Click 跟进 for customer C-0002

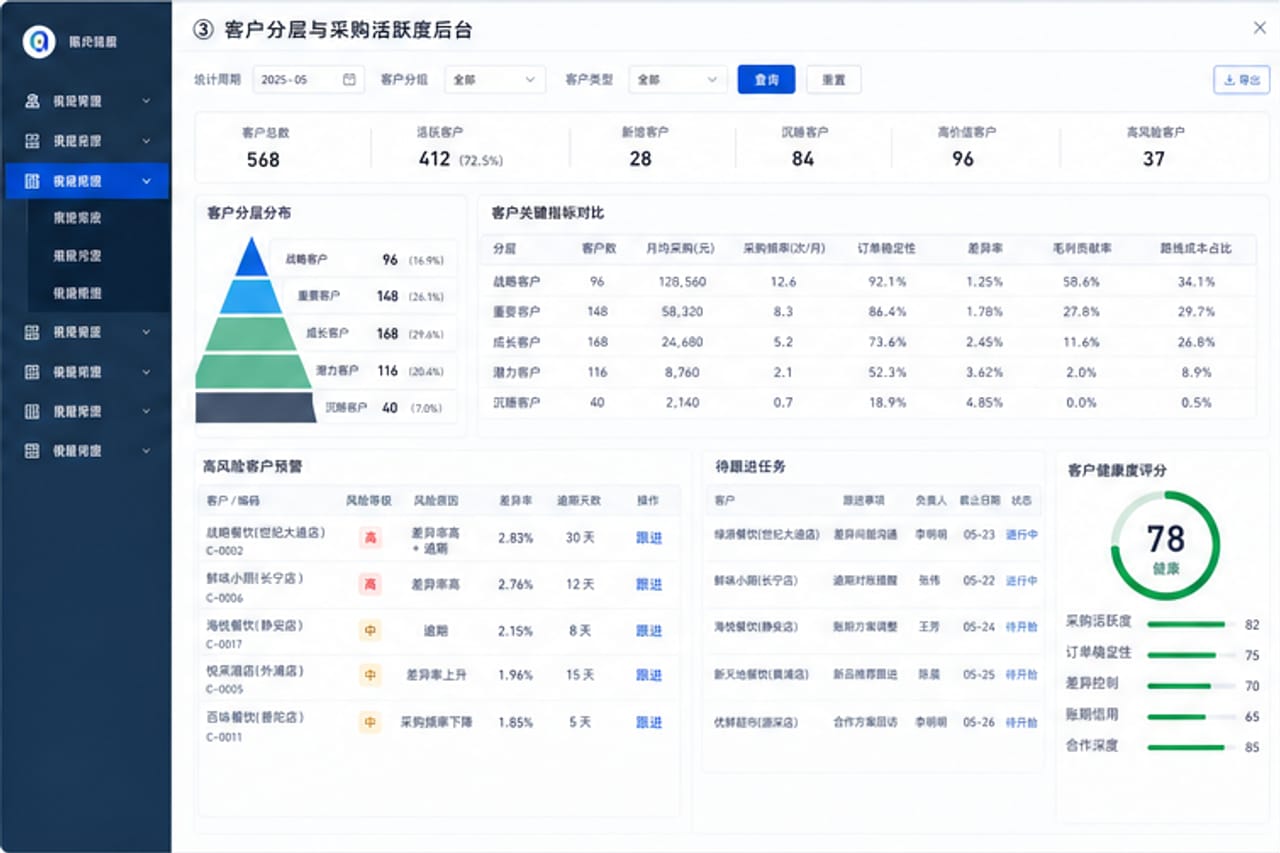point(649,538)
